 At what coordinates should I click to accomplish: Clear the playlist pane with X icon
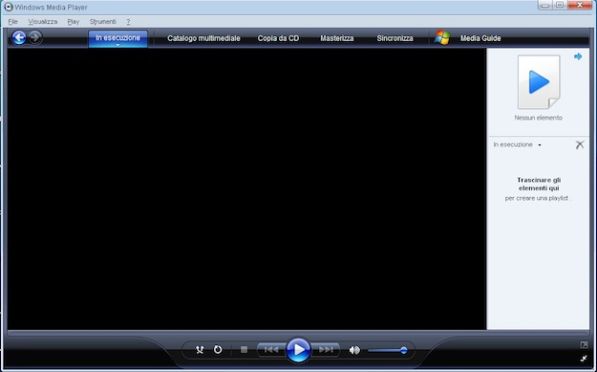tap(579, 145)
